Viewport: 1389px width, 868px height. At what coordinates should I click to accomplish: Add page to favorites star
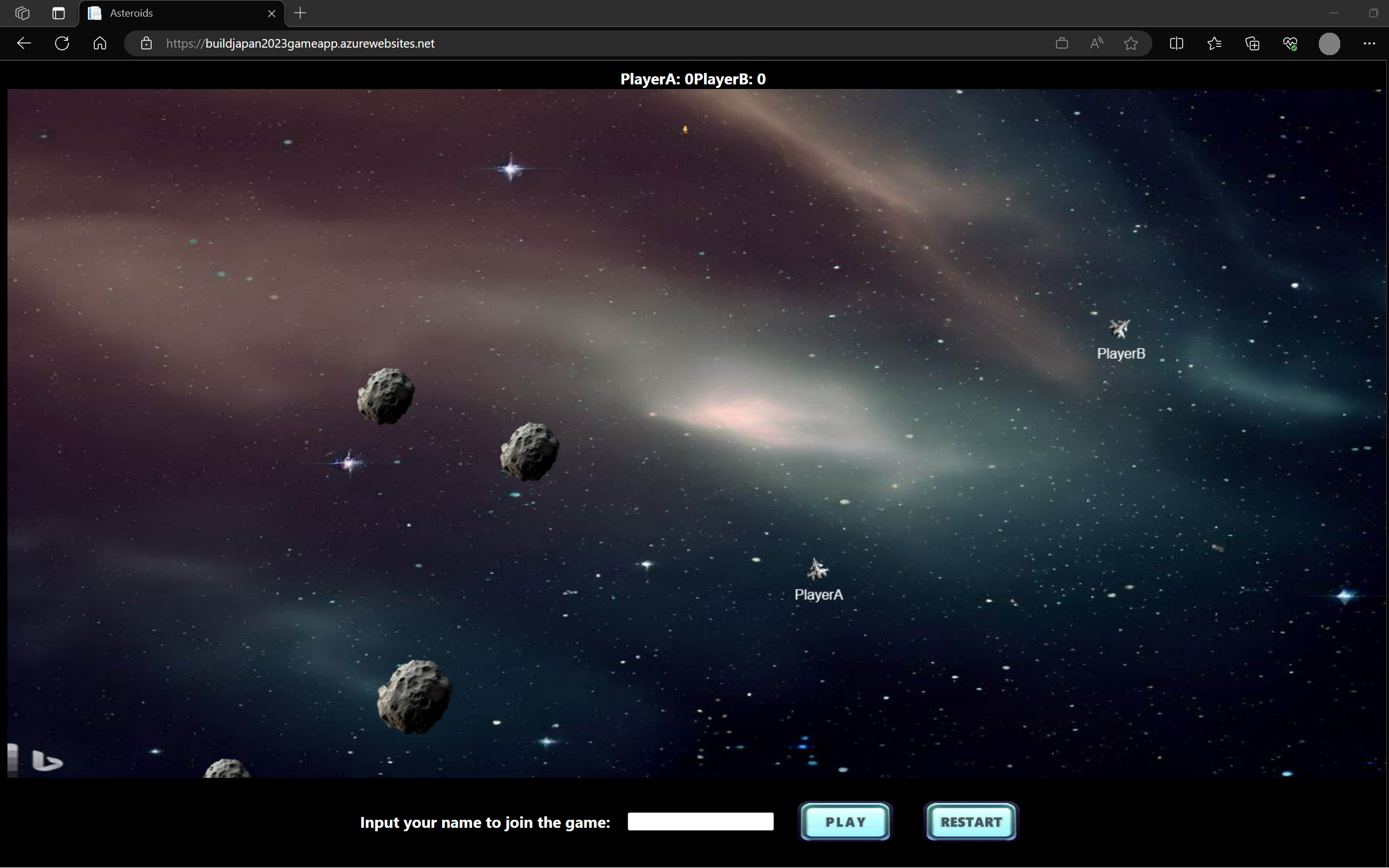click(x=1131, y=43)
